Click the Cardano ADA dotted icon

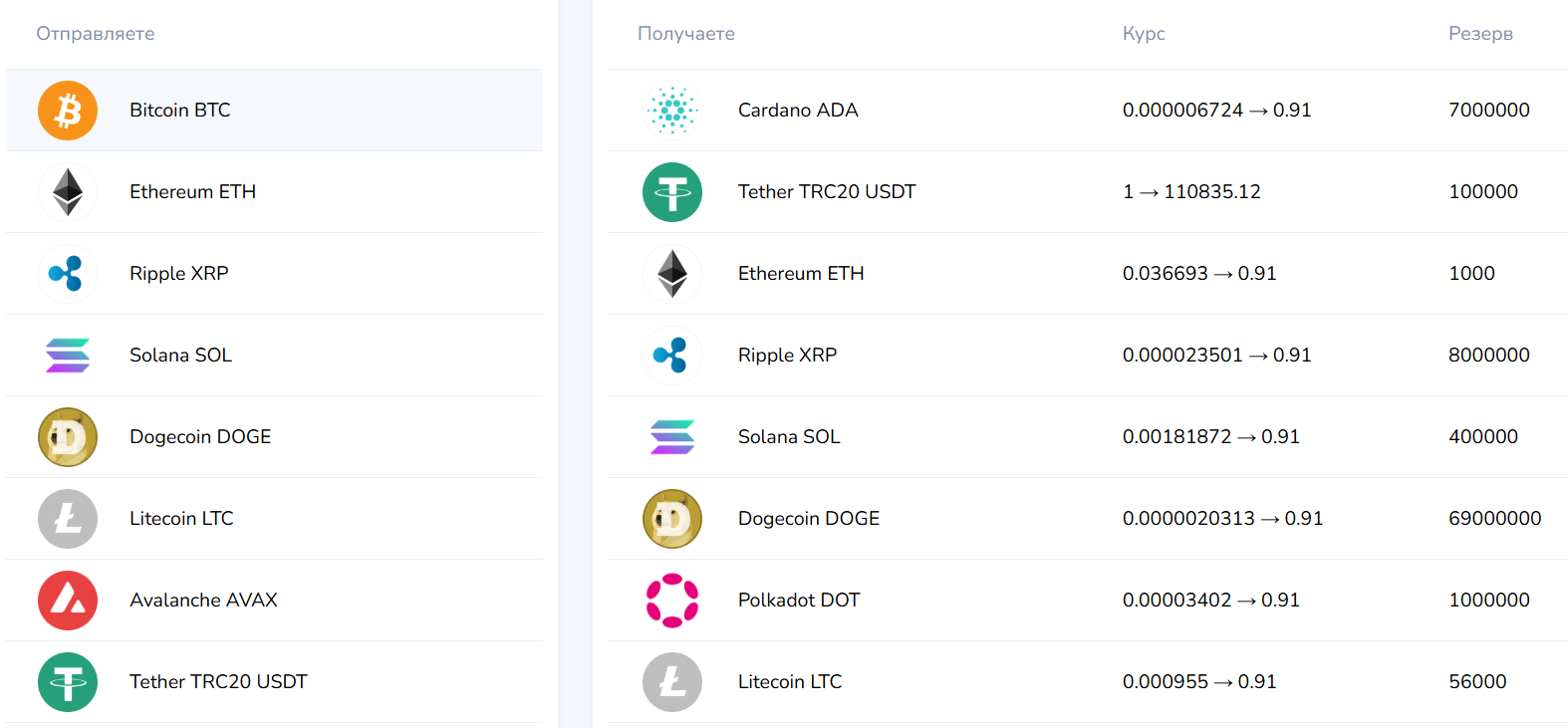[x=672, y=111]
